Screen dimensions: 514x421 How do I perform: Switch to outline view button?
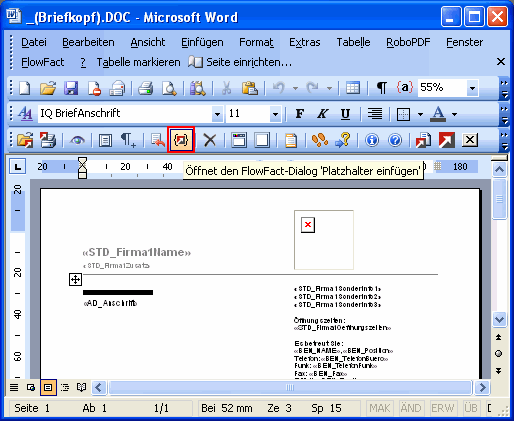(65, 387)
